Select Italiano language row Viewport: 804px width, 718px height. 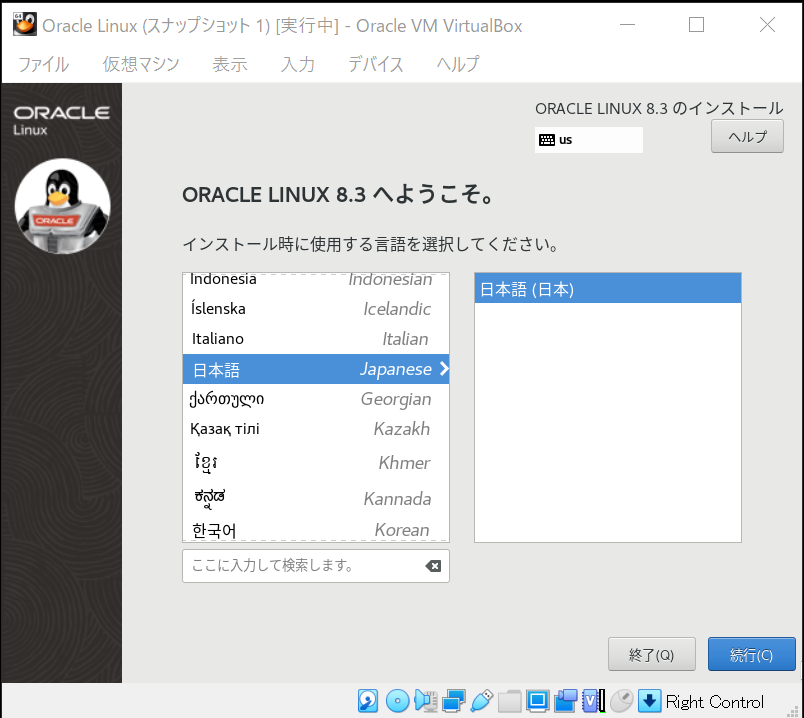(316, 339)
